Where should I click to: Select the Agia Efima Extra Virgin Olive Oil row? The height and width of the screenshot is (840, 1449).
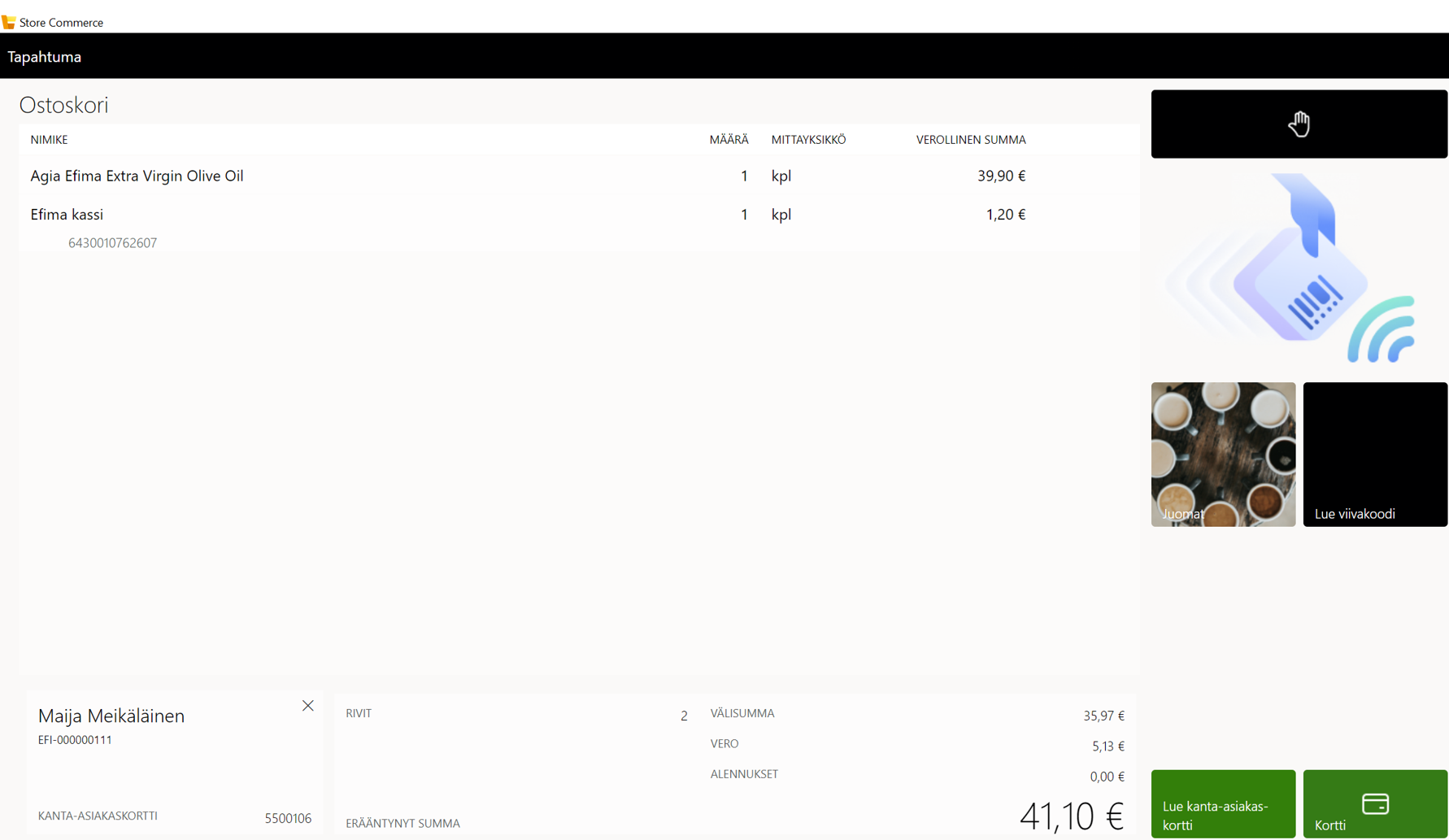[579, 176]
